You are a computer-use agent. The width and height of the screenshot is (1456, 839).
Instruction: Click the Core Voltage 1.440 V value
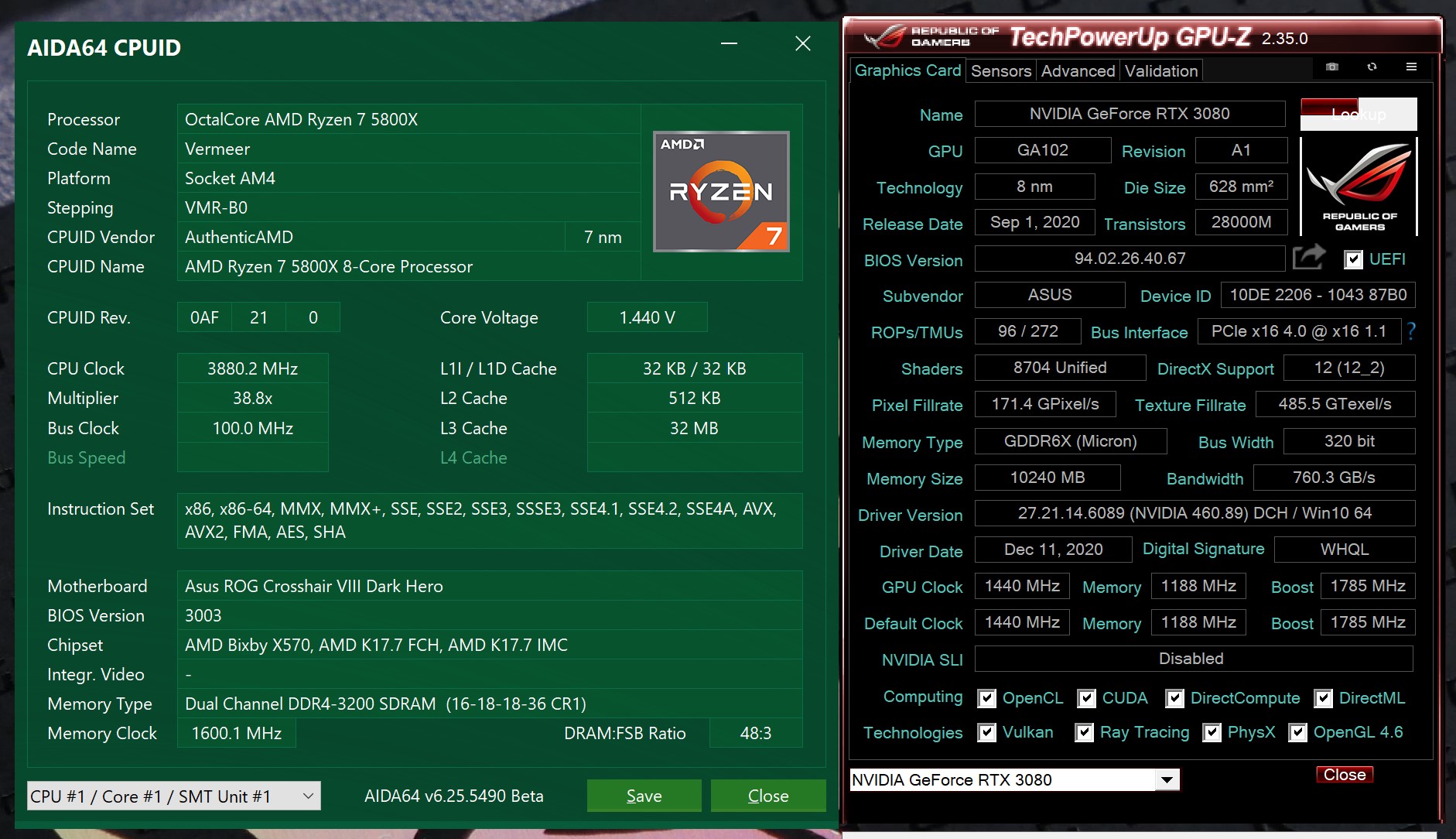(x=647, y=317)
